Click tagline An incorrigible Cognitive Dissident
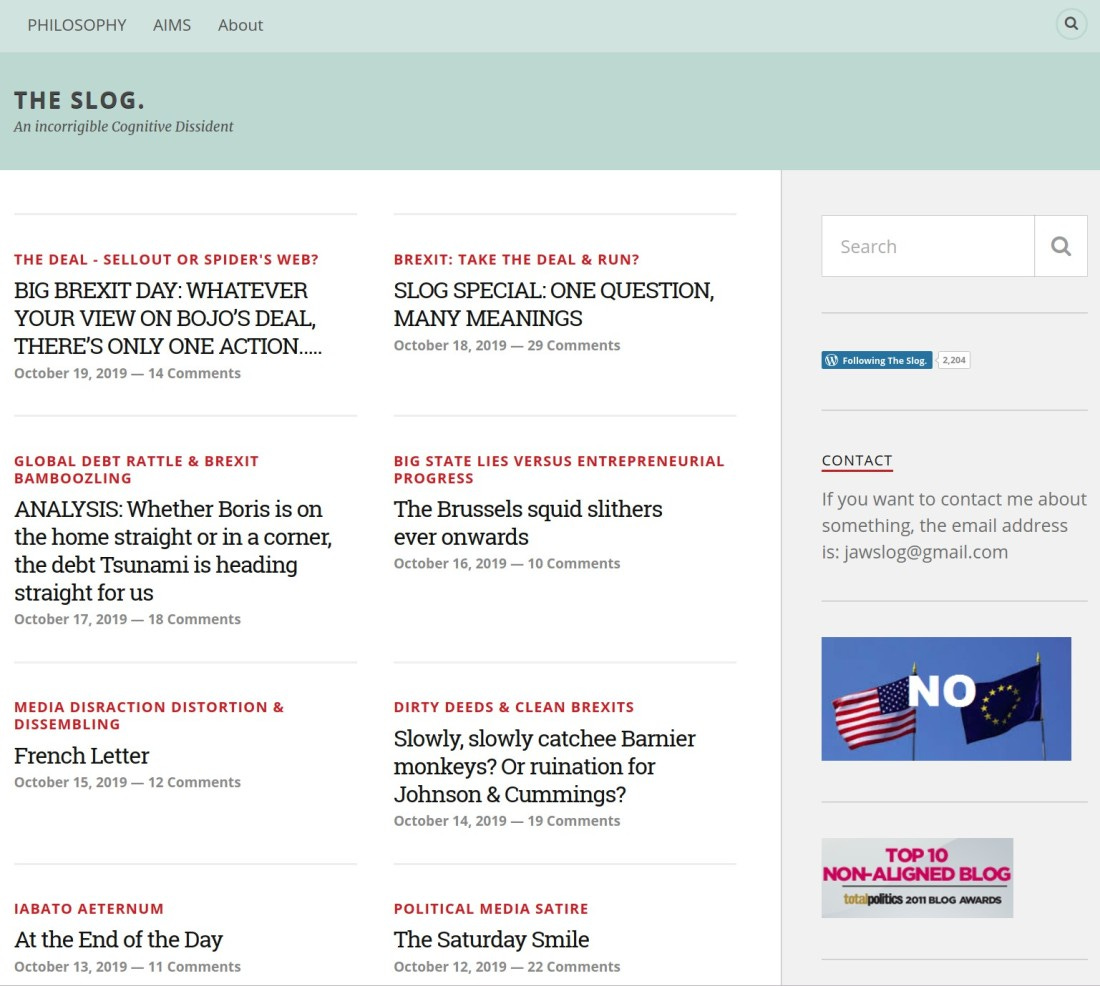This screenshot has height=986, width=1100. [123, 127]
